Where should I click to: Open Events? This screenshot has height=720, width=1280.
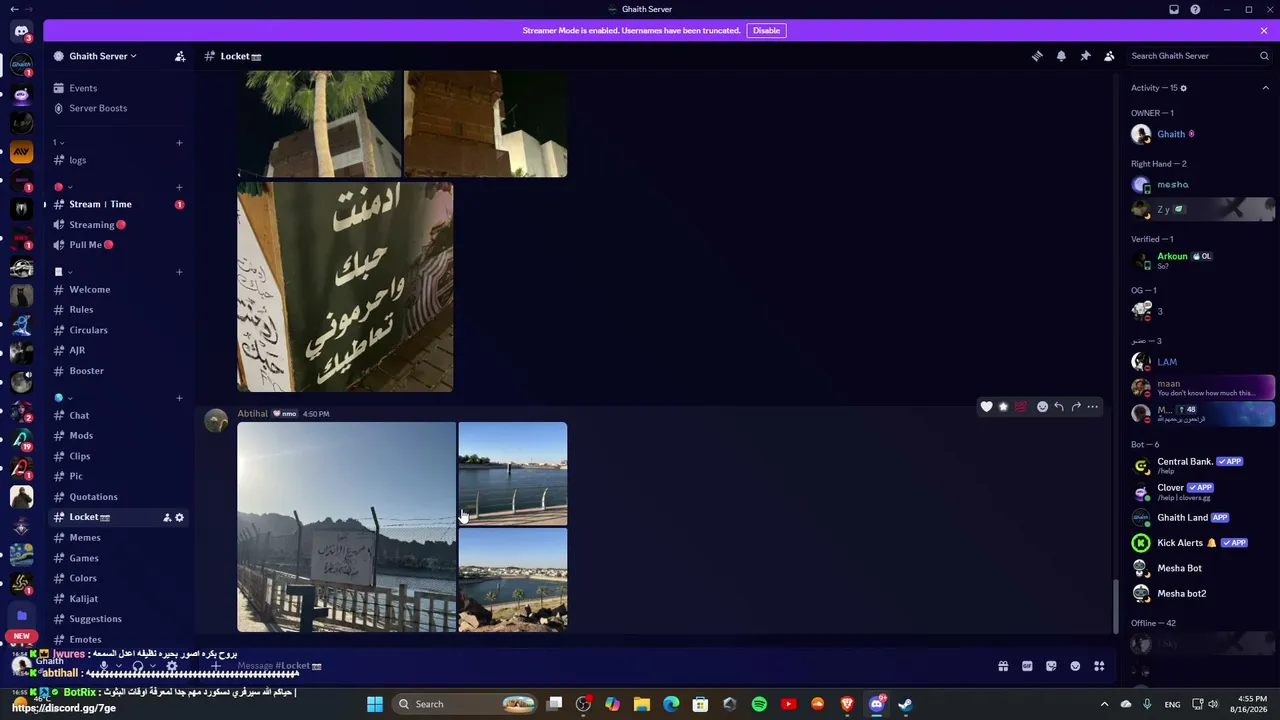pos(83,88)
